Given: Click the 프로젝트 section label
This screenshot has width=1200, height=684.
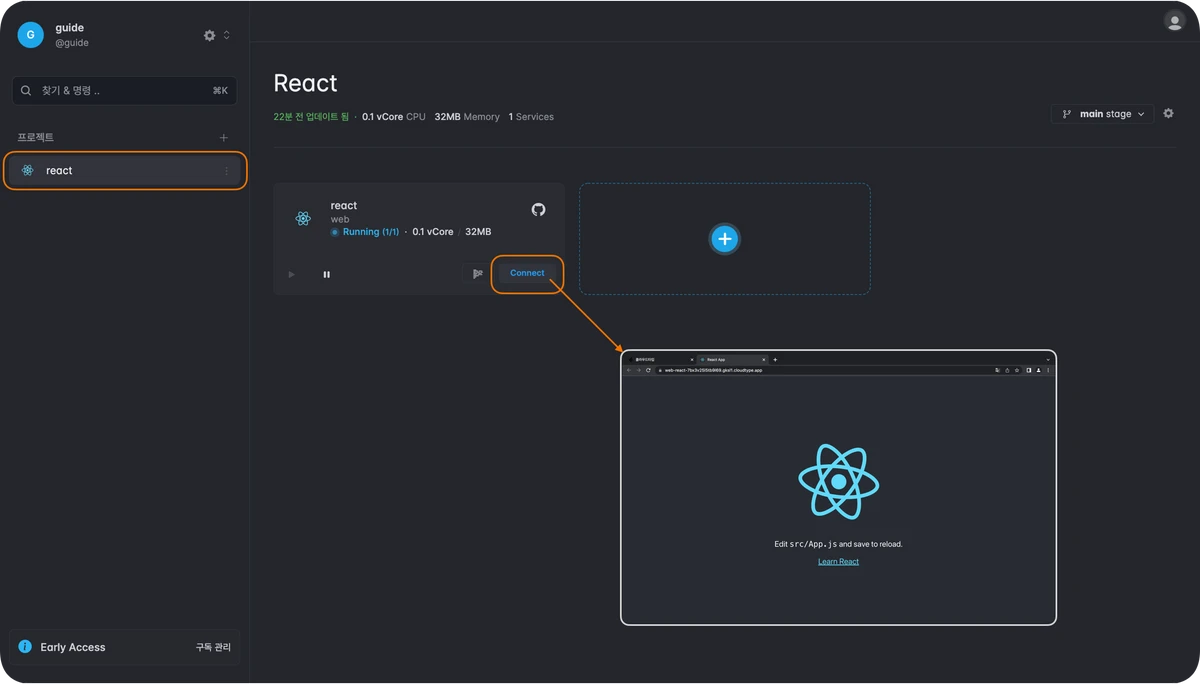Looking at the screenshot, I should (x=35, y=138).
